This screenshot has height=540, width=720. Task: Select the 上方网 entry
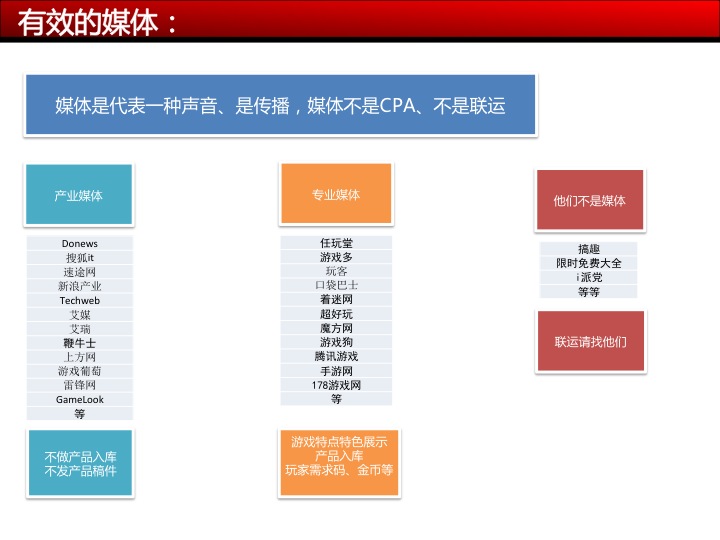(x=80, y=357)
